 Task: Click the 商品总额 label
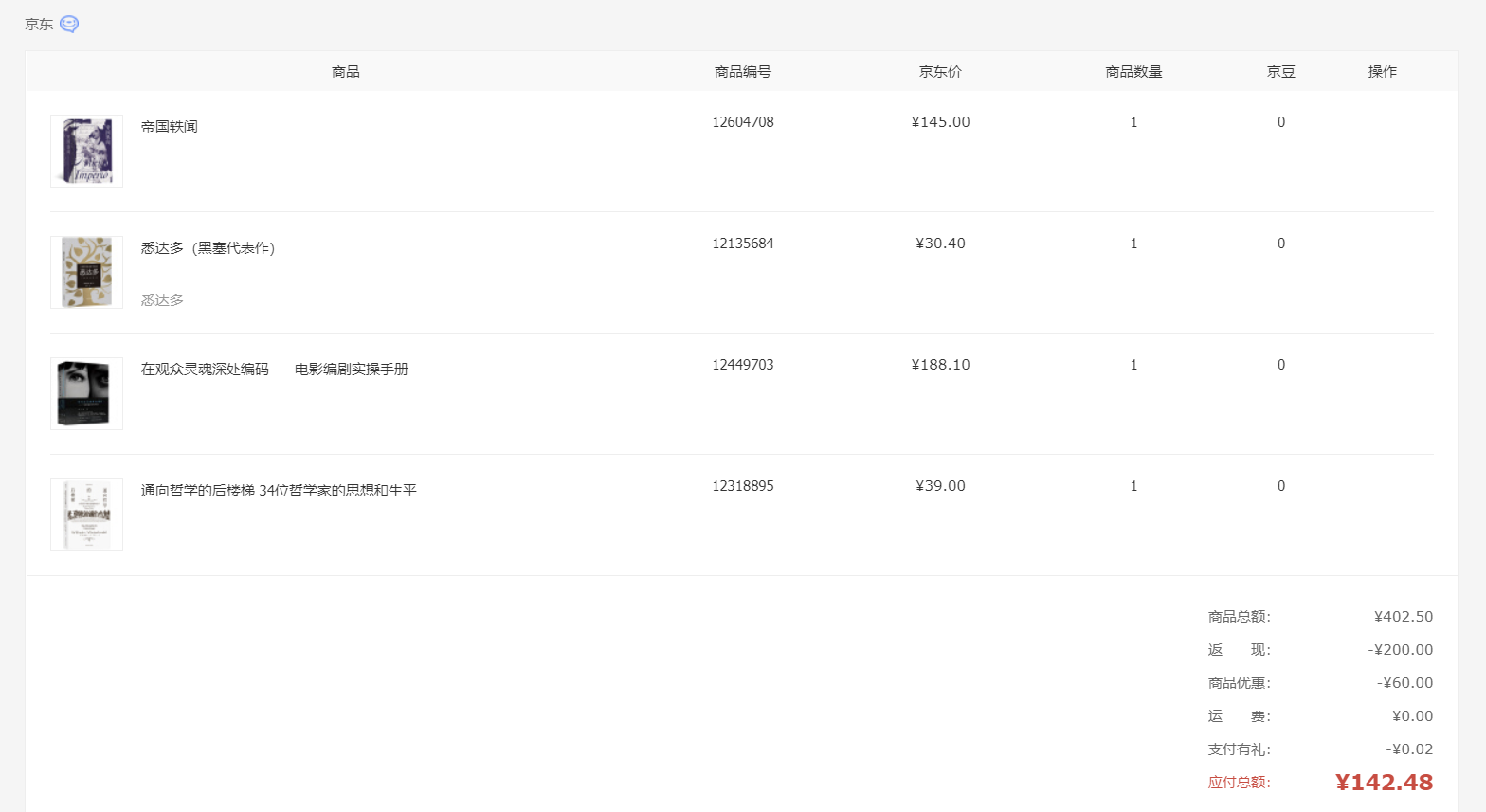pyautogui.click(x=1240, y=617)
